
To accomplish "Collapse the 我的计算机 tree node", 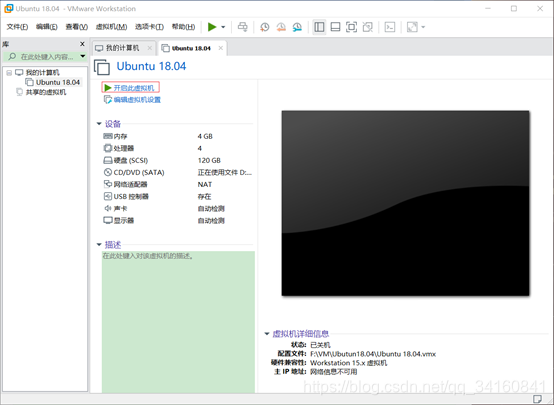I will (9, 73).
